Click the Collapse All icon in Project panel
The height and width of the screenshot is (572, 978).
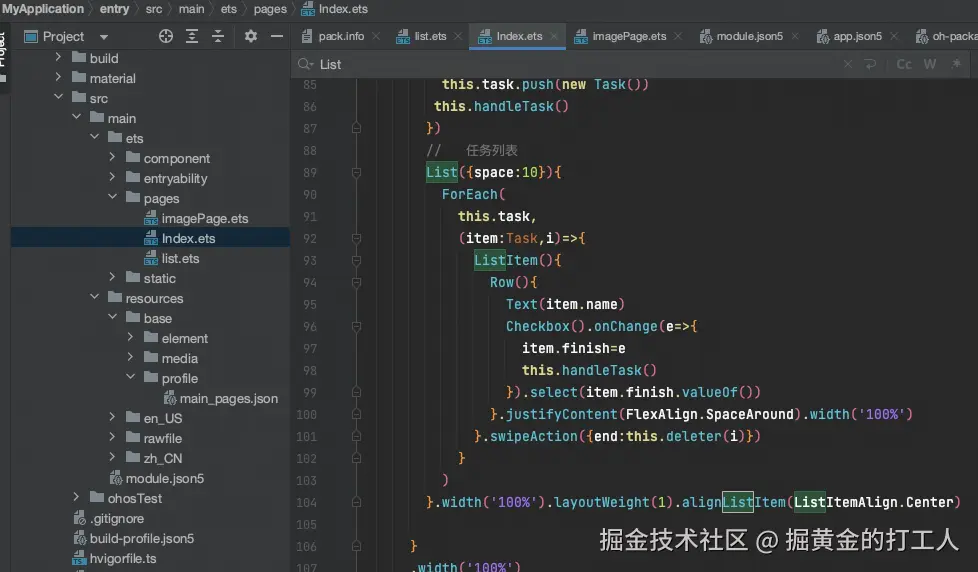point(218,36)
